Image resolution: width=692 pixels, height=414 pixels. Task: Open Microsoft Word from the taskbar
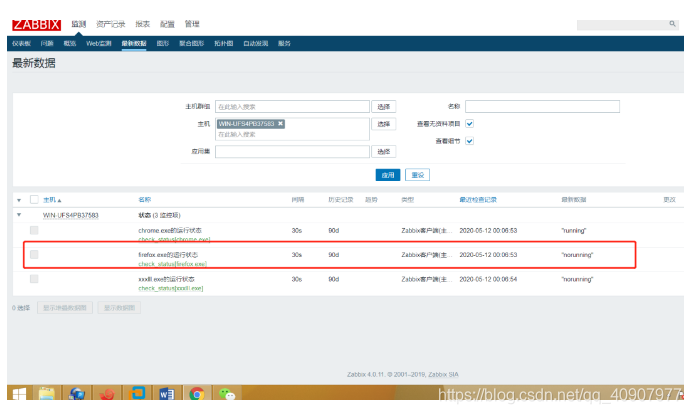coord(167,393)
